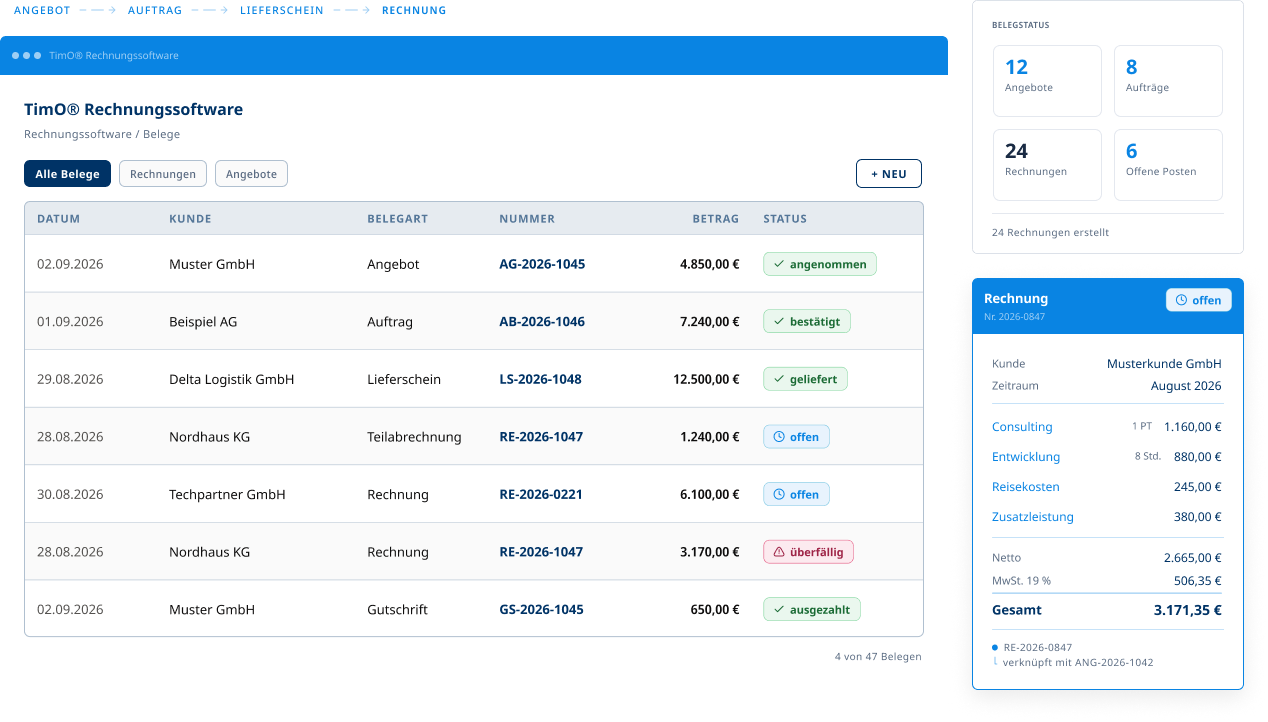1268x722 pixels.
Task: Select the Alle Belege filter tab
Action: coord(67,174)
